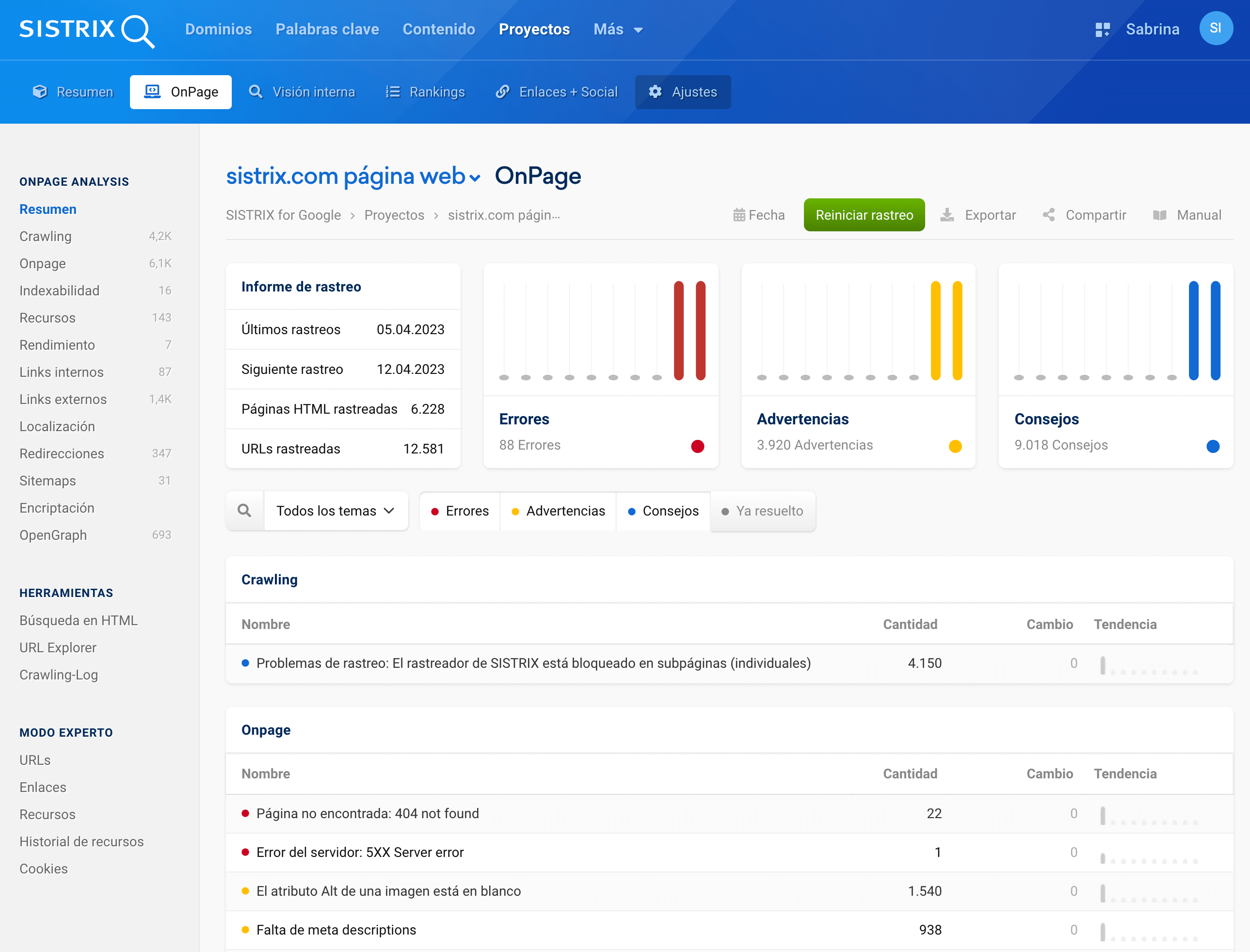Open Indexabilidad in the sidebar

60,290
